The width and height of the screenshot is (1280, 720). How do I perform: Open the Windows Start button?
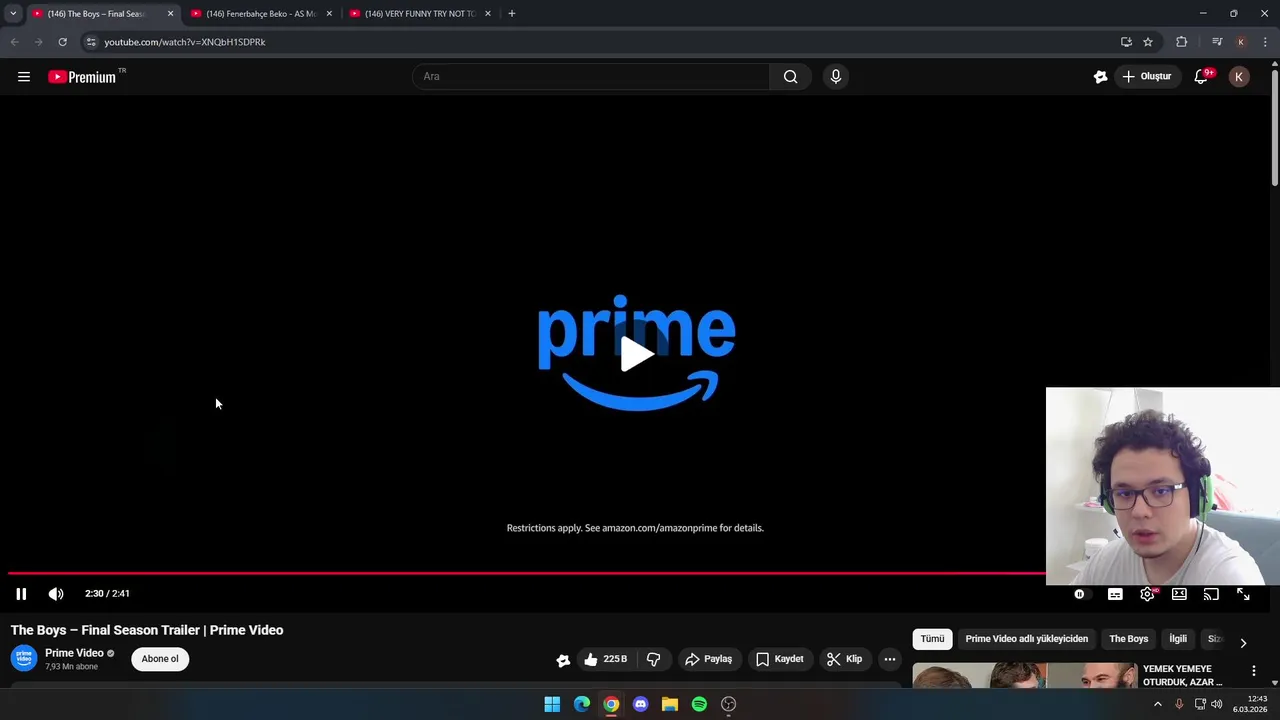552,705
